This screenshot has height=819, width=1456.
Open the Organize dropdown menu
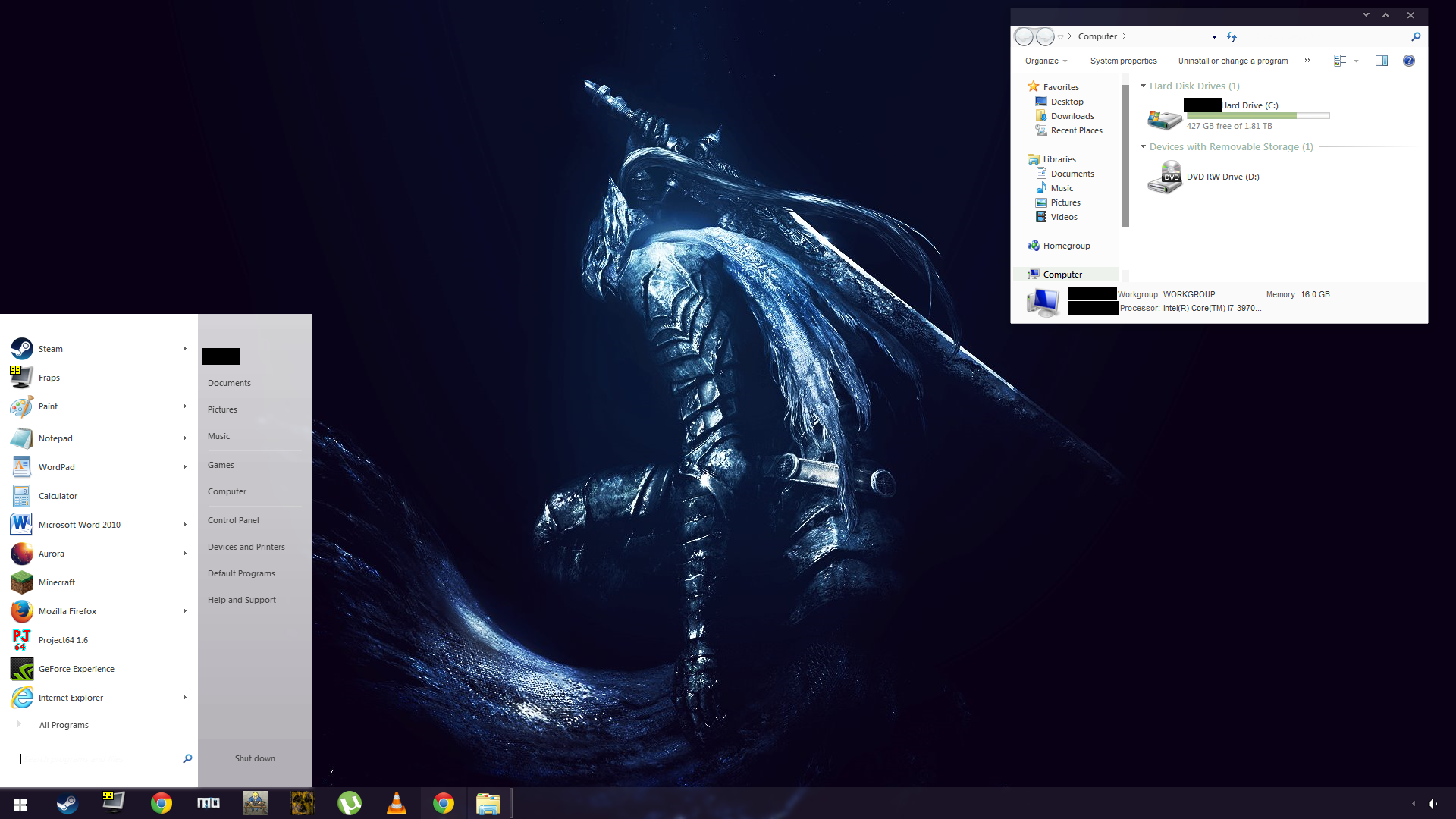click(x=1046, y=61)
